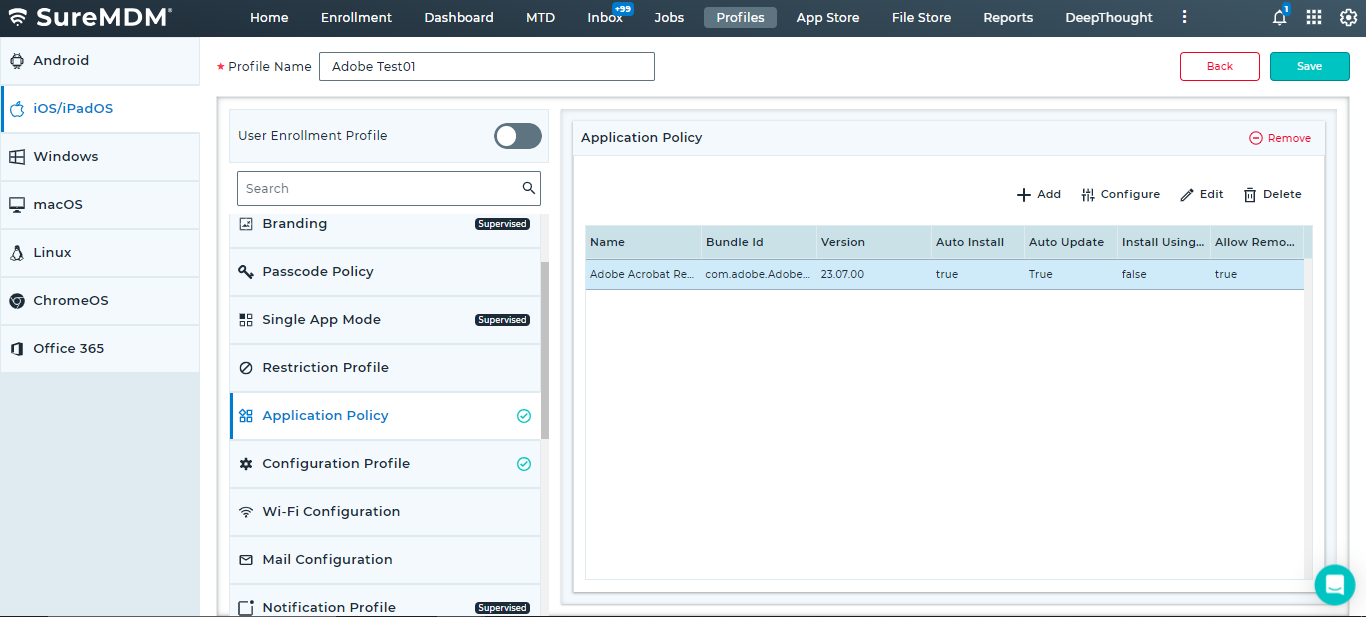This screenshot has height=617, width=1366.
Task: Save the profile
Action: 1310,66
